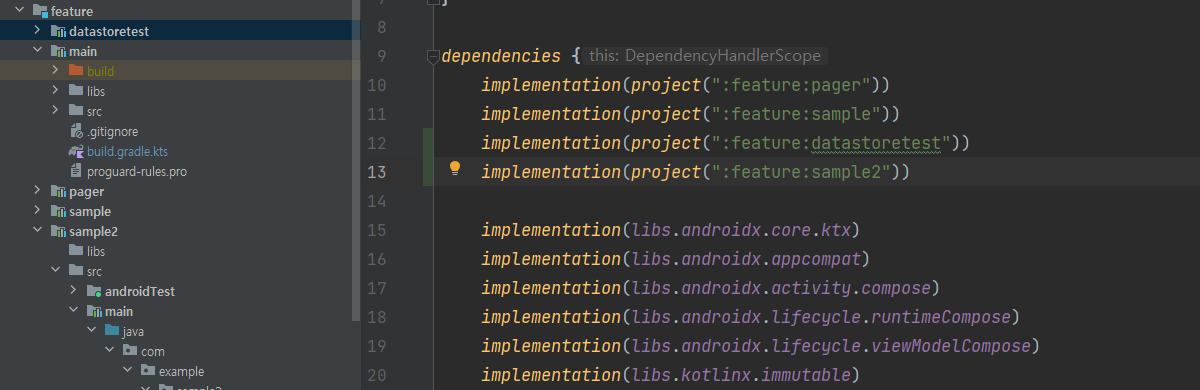This screenshot has width=1200, height=390.
Task: Click the sample2 module icon
Action: coord(58,231)
